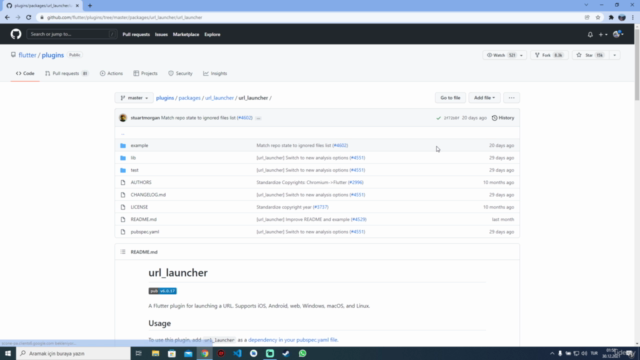Open Marketplace in the top navigation
This screenshot has width=640, height=360.
coord(186,35)
